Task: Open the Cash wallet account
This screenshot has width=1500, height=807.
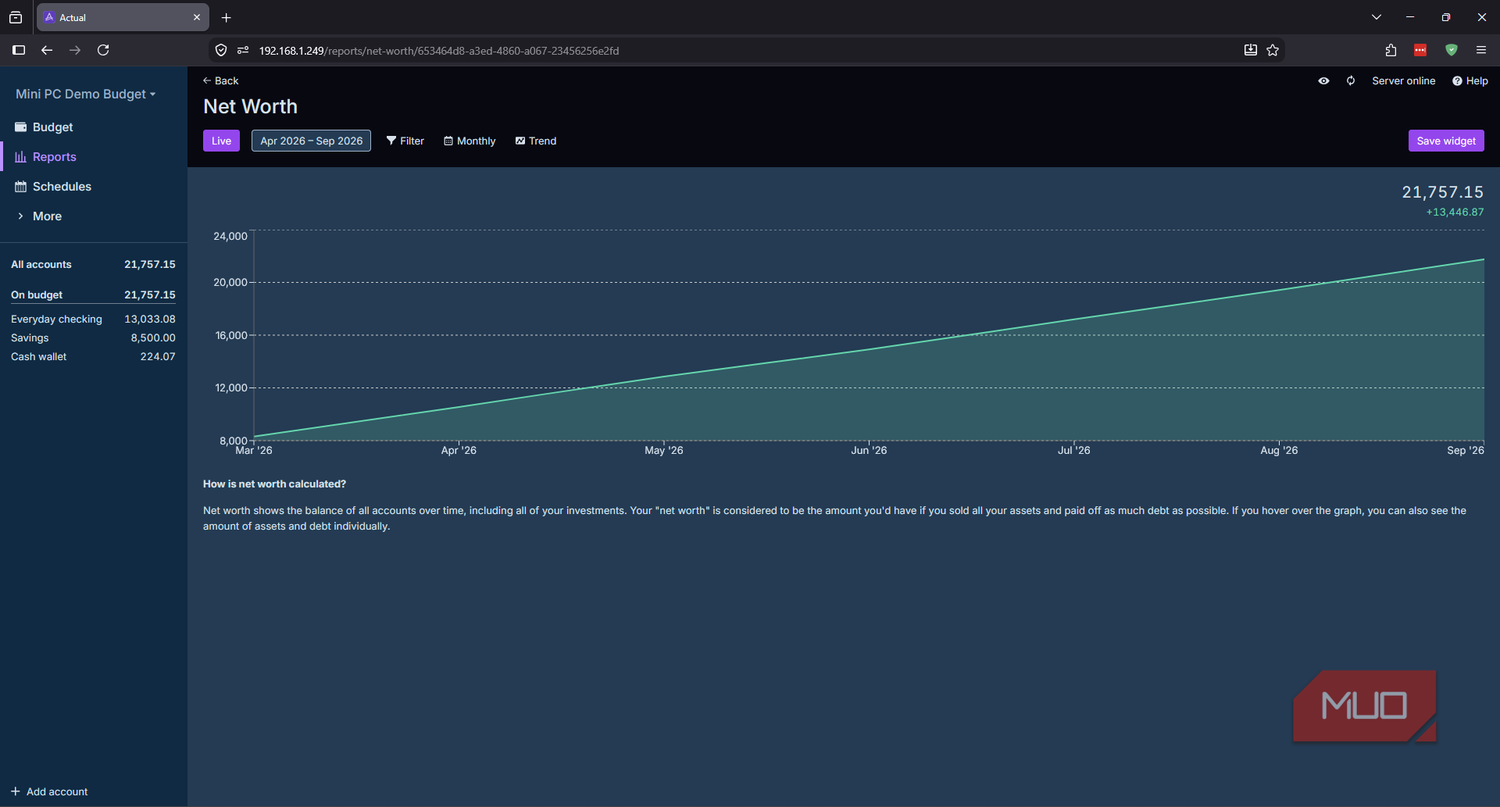Action: tap(93, 357)
